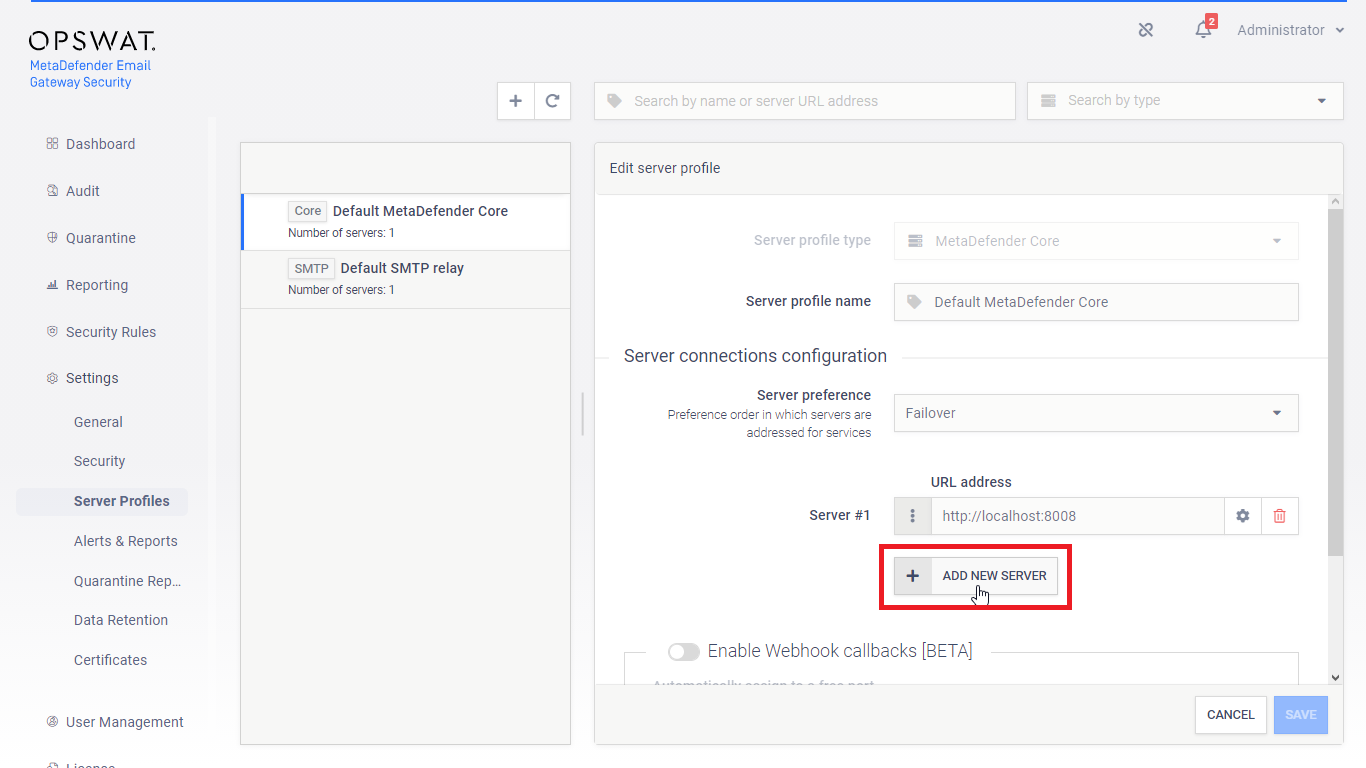This screenshot has height=768, width=1366.
Task: Collapse the Settings menu
Action: click(x=92, y=378)
